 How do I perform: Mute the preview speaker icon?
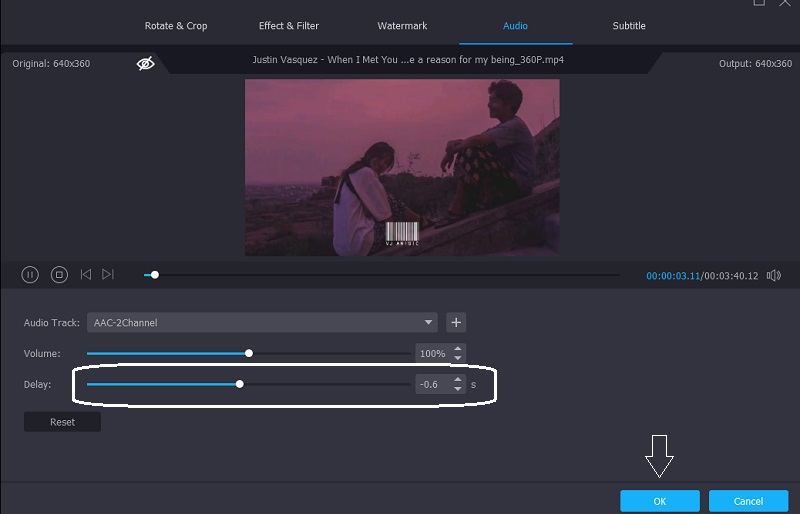coord(773,274)
